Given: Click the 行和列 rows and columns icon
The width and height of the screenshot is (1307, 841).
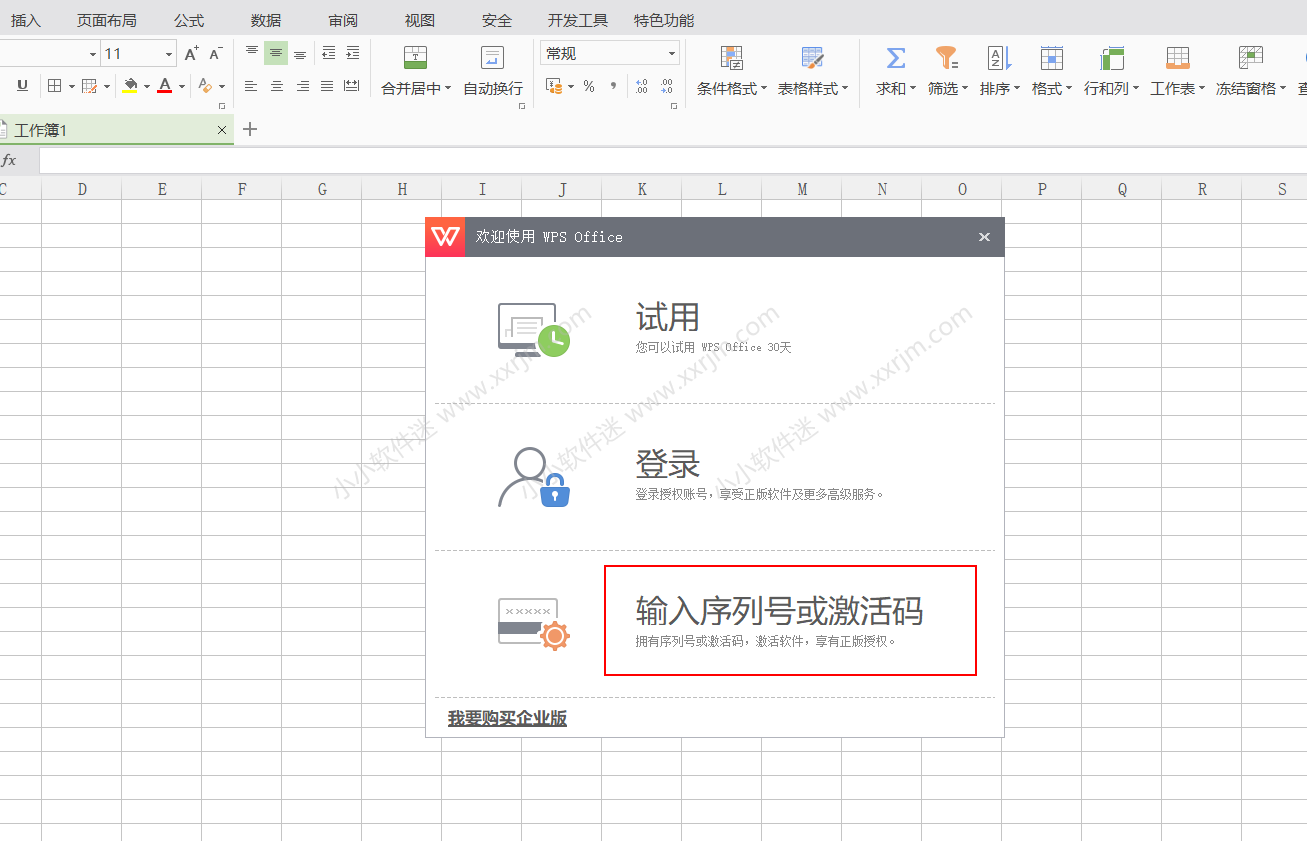Looking at the screenshot, I should [x=1111, y=57].
